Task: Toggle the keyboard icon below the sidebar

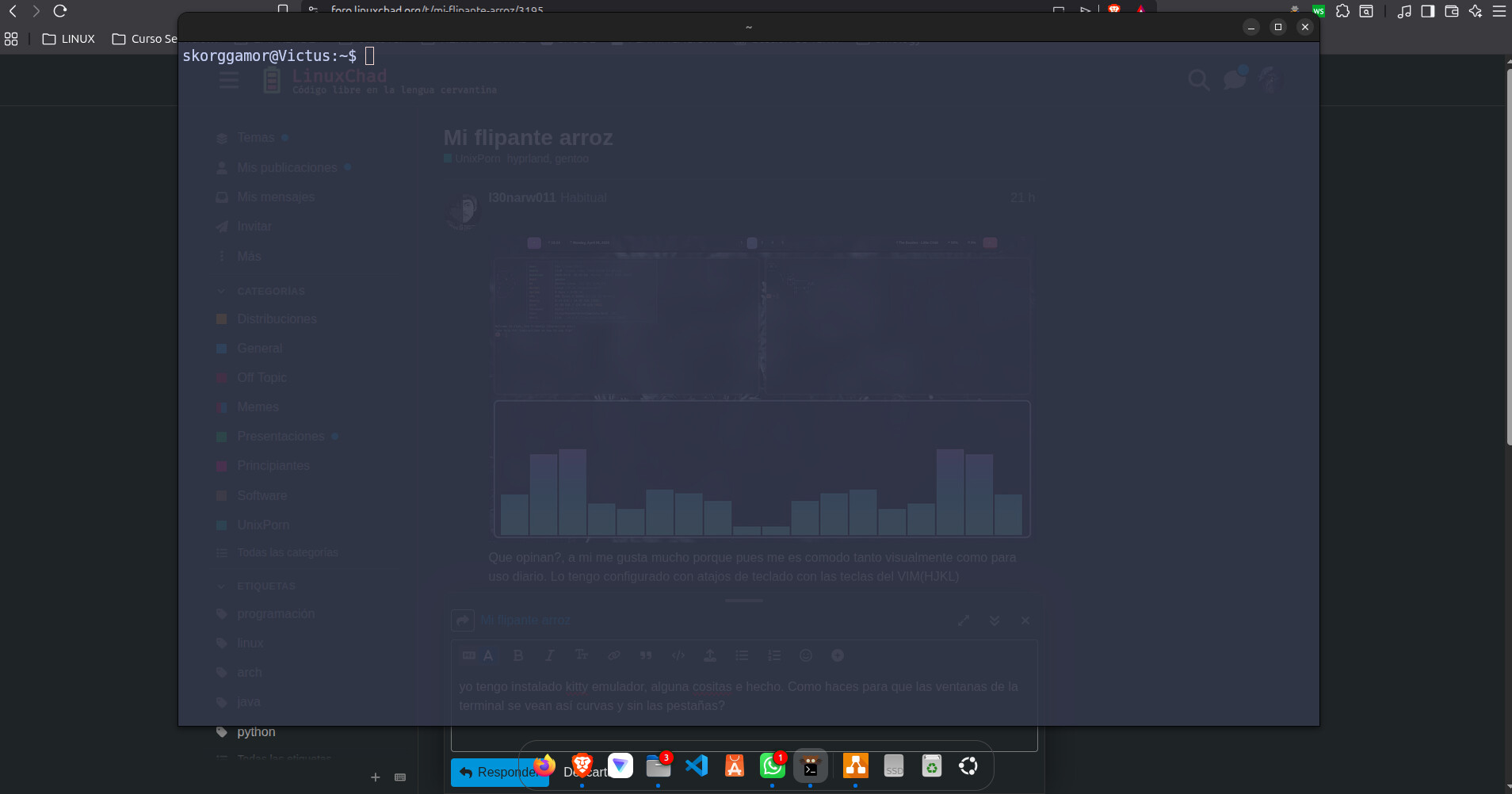Action: [x=400, y=777]
